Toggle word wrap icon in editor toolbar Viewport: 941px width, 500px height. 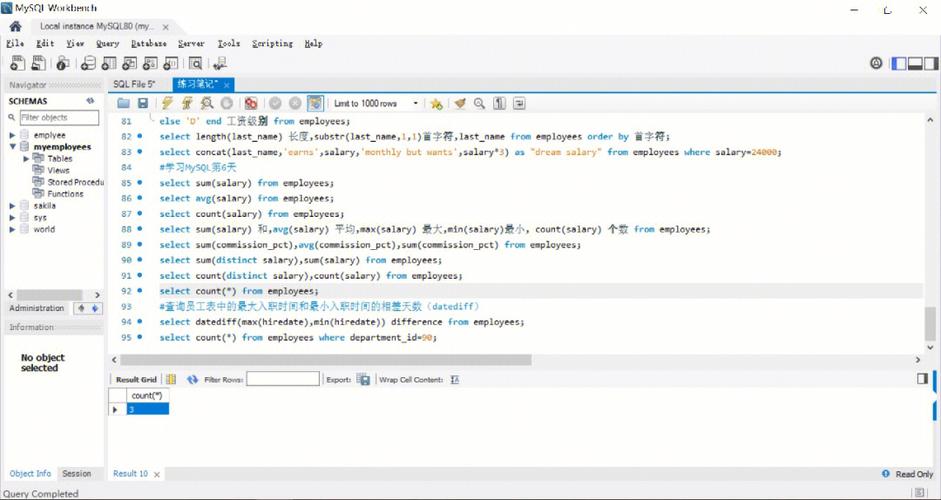click(x=519, y=103)
